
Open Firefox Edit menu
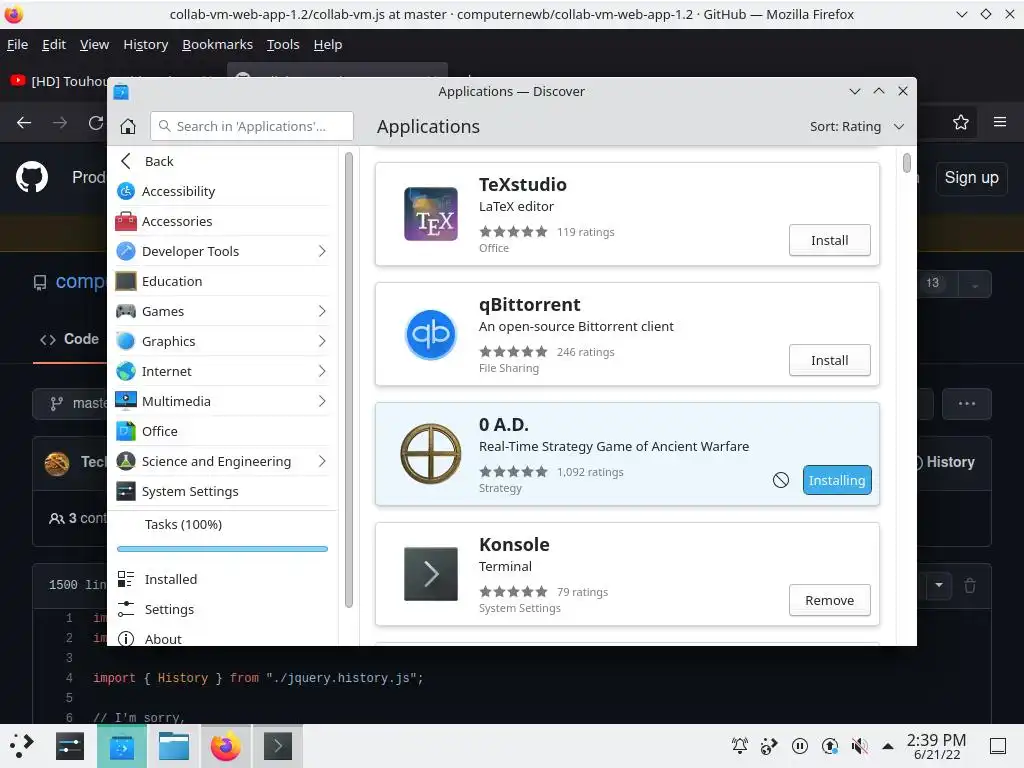point(54,44)
